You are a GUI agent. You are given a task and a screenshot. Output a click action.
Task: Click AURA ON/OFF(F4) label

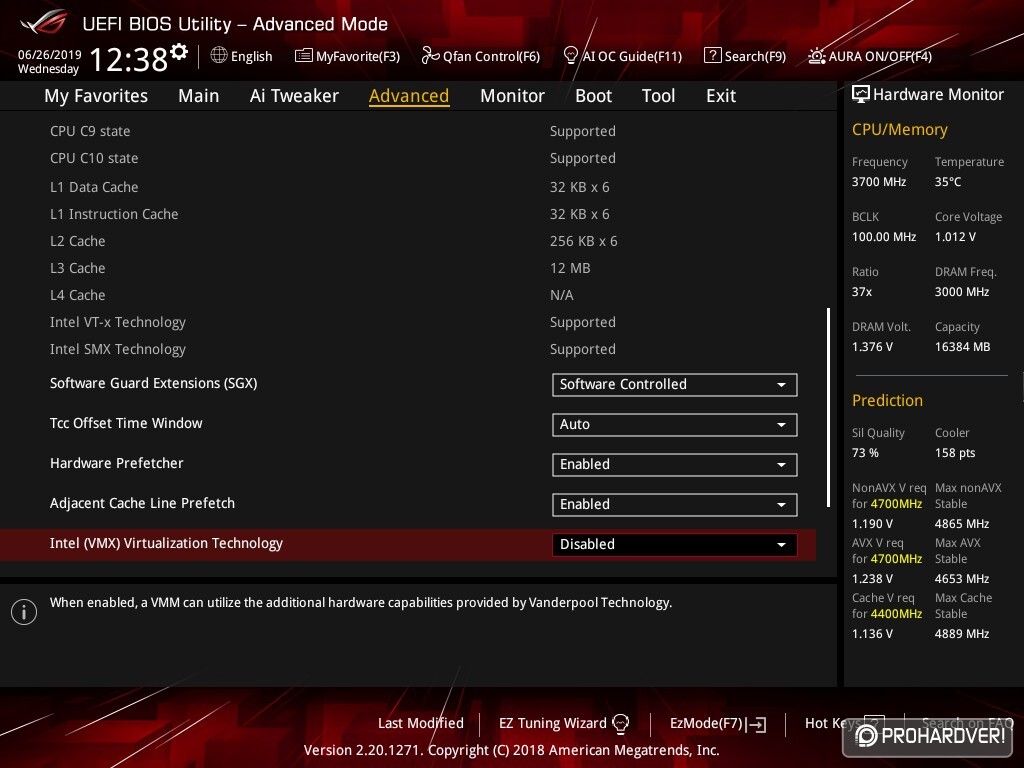[880, 56]
